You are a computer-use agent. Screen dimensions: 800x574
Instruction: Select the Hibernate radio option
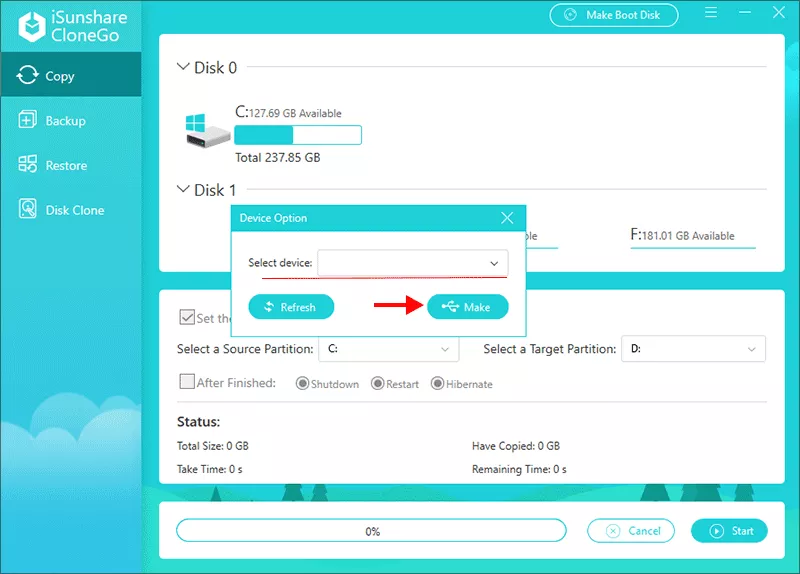tap(437, 383)
